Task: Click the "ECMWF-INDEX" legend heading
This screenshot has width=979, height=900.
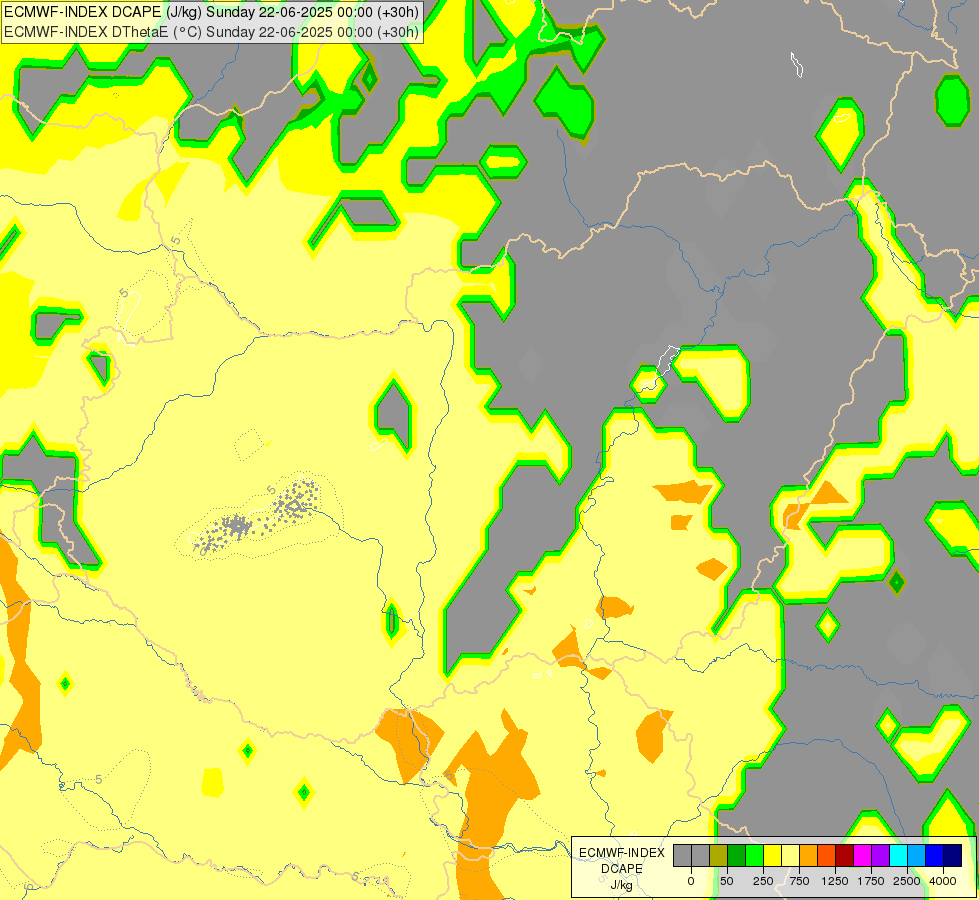Action: [622, 853]
